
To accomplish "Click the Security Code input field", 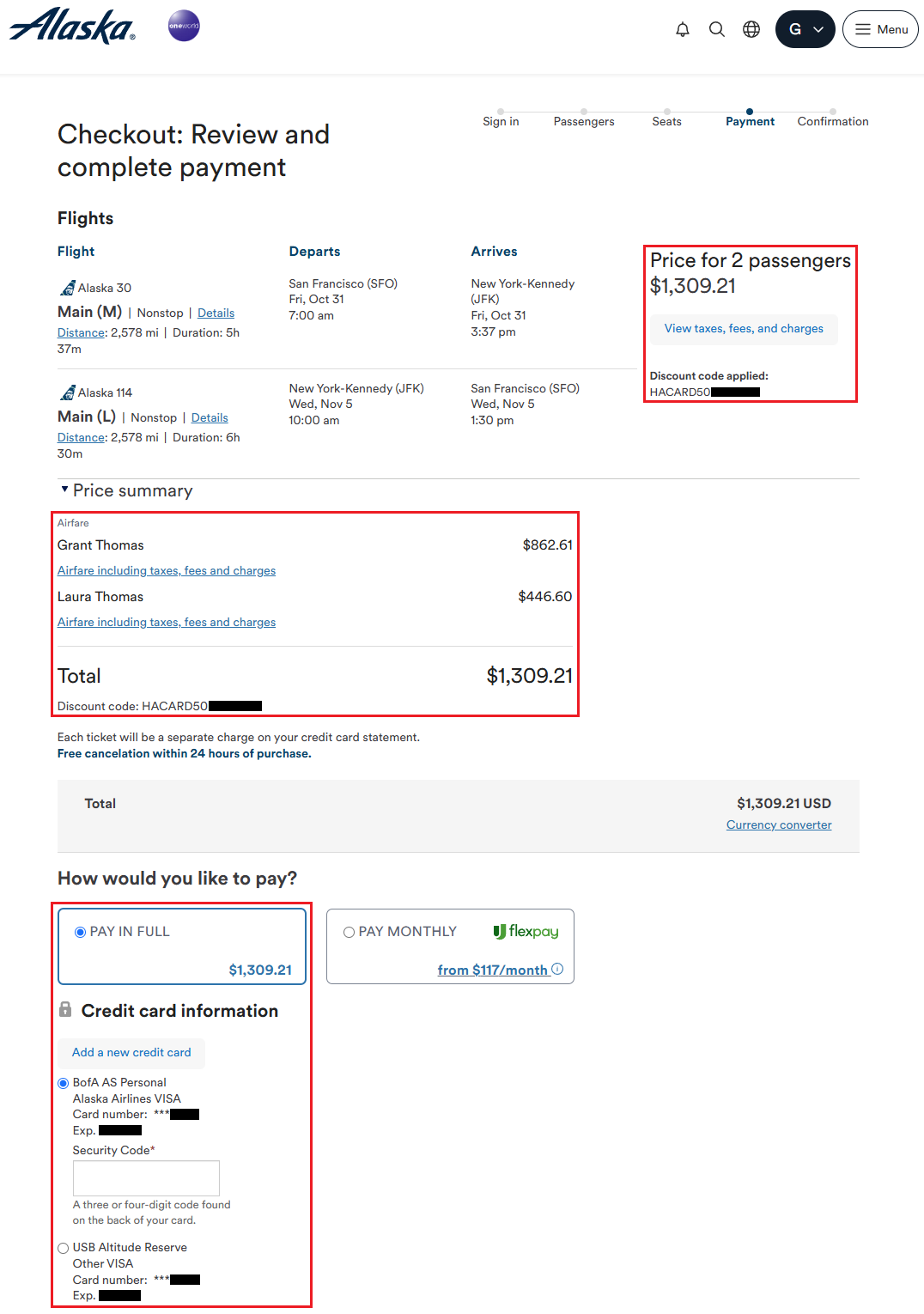I will coord(146,1177).
